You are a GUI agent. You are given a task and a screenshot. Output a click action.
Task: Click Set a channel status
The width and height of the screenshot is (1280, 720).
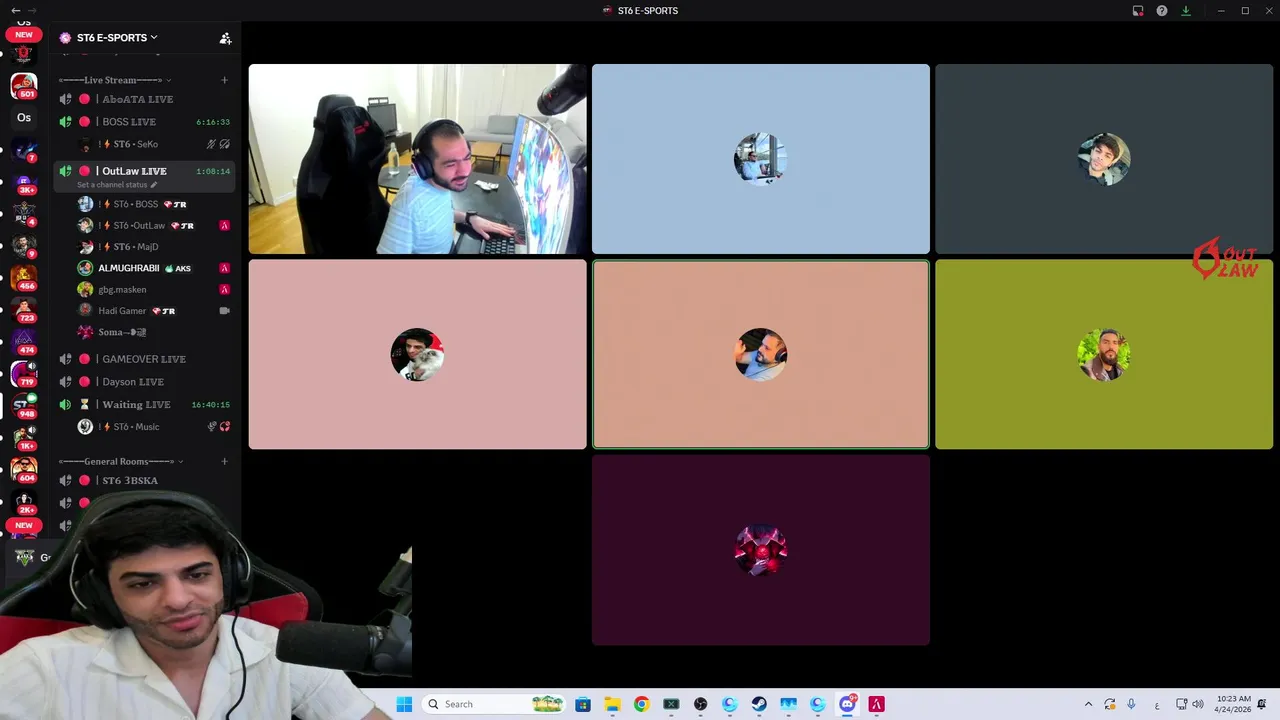click(117, 185)
